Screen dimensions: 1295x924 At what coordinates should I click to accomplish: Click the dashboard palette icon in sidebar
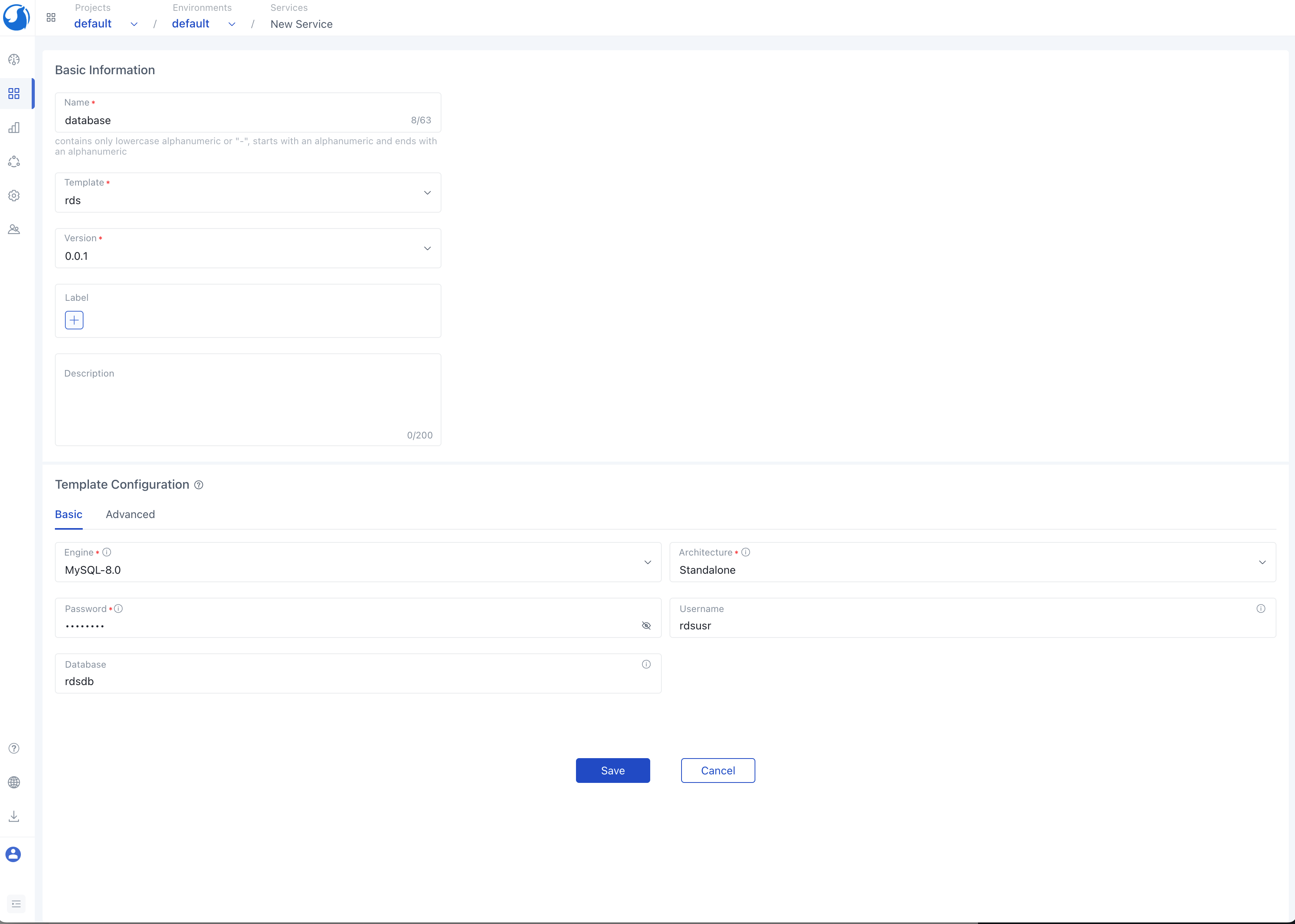(14, 60)
